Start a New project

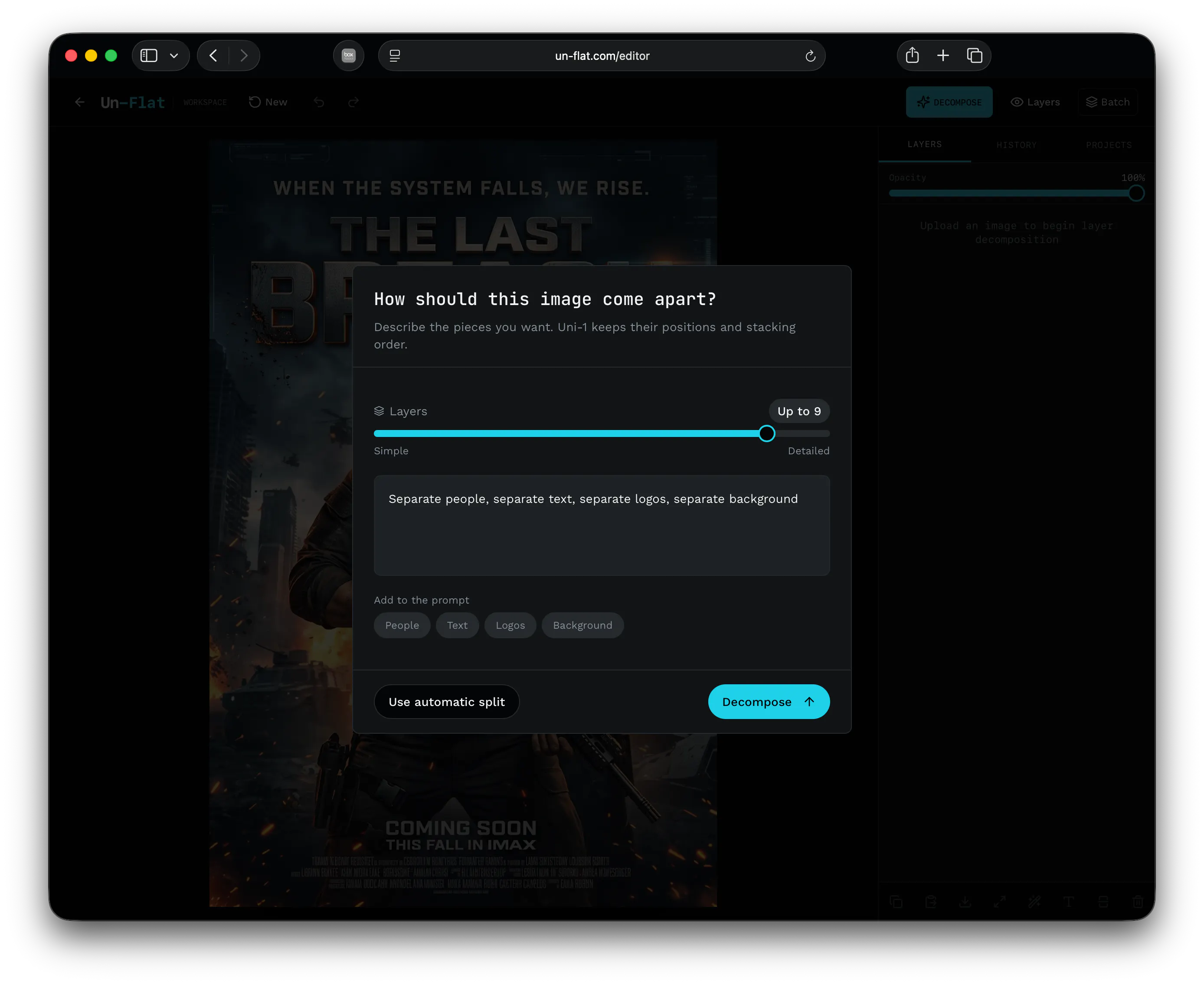click(268, 102)
